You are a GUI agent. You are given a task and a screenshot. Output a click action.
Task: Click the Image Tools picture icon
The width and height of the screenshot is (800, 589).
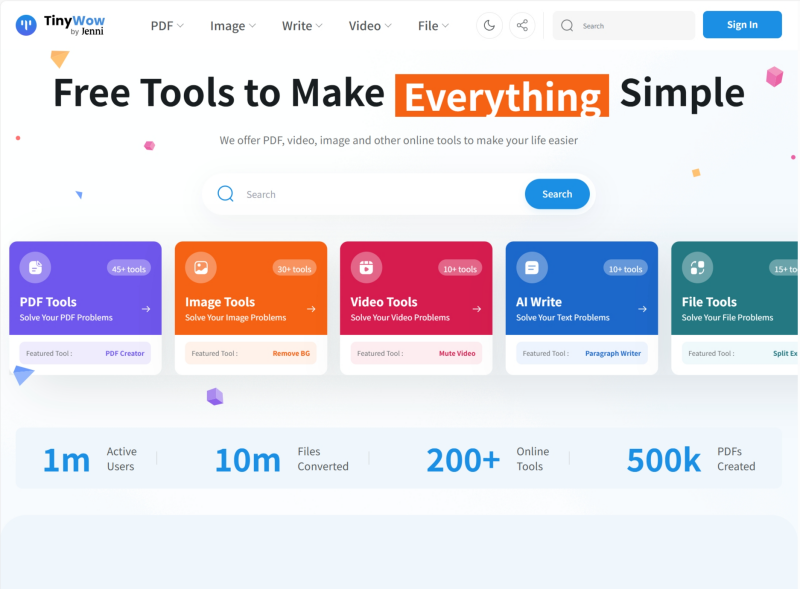pyautogui.click(x=200, y=267)
